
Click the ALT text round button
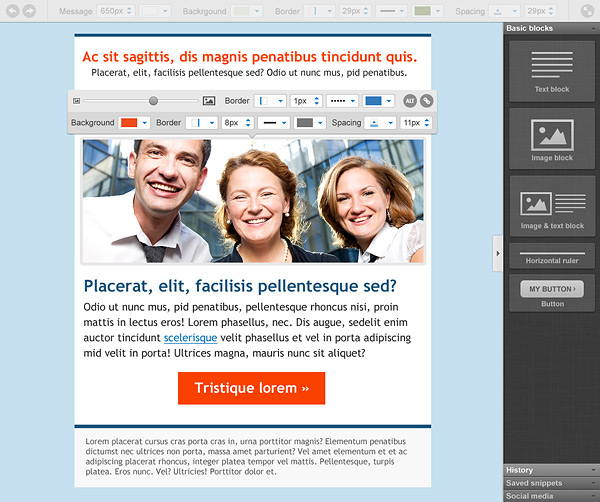point(410,101)
